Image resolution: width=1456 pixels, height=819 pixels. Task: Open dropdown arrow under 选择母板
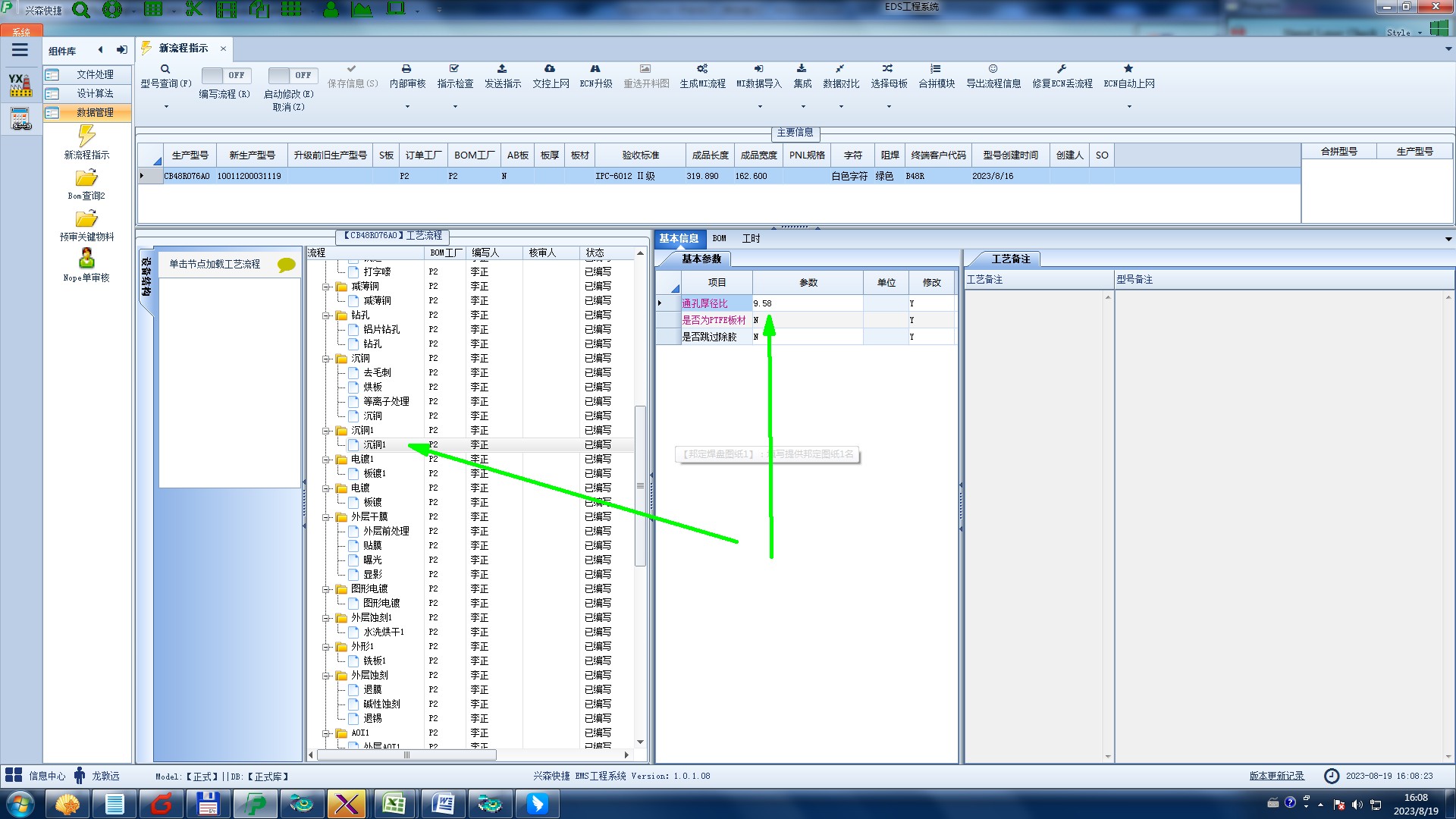tap(889, 106)
